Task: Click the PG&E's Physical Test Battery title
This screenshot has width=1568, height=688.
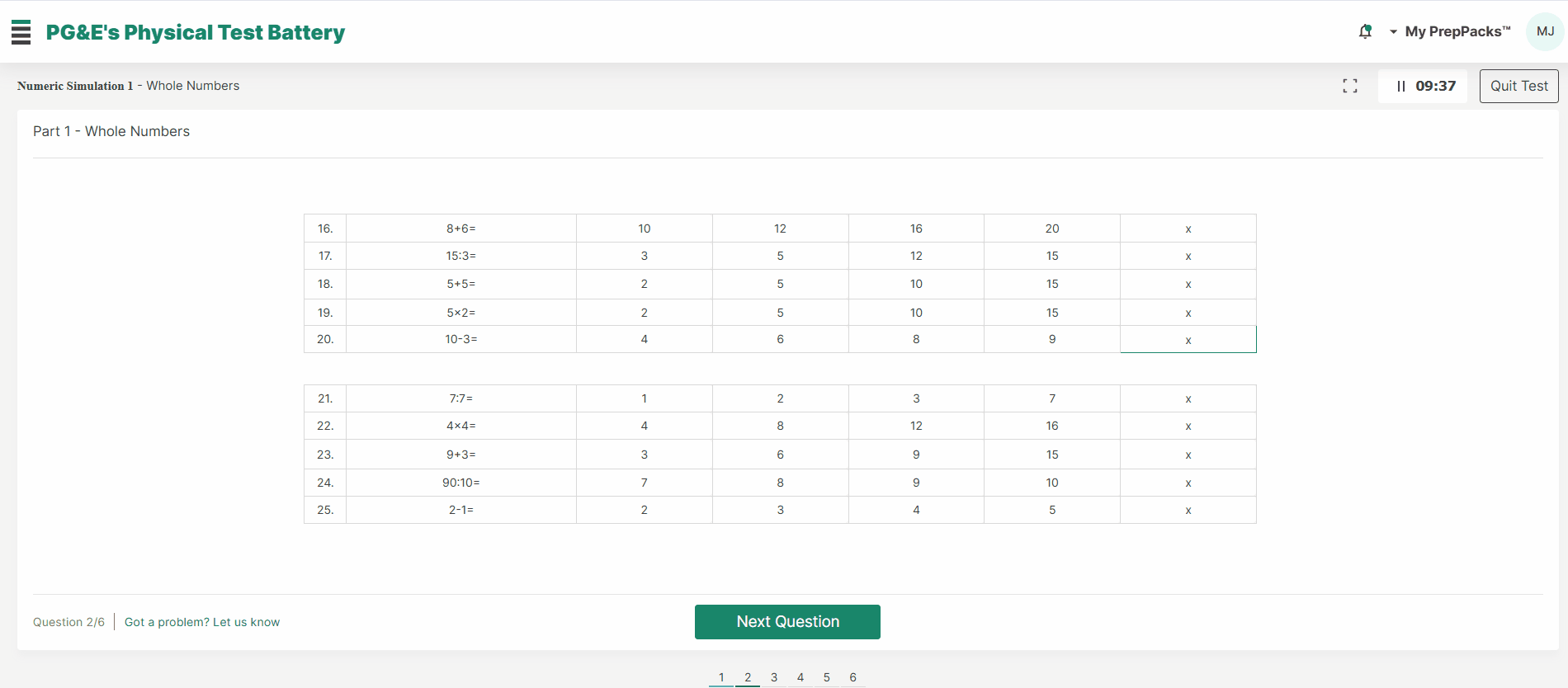Action: pos(196,32)
